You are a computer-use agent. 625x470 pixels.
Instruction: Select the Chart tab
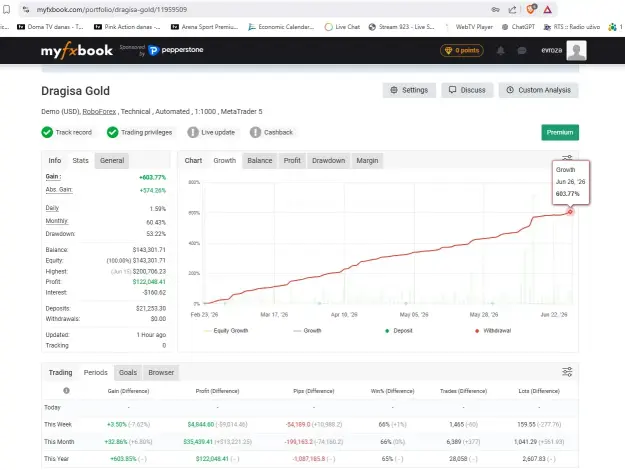193,161
